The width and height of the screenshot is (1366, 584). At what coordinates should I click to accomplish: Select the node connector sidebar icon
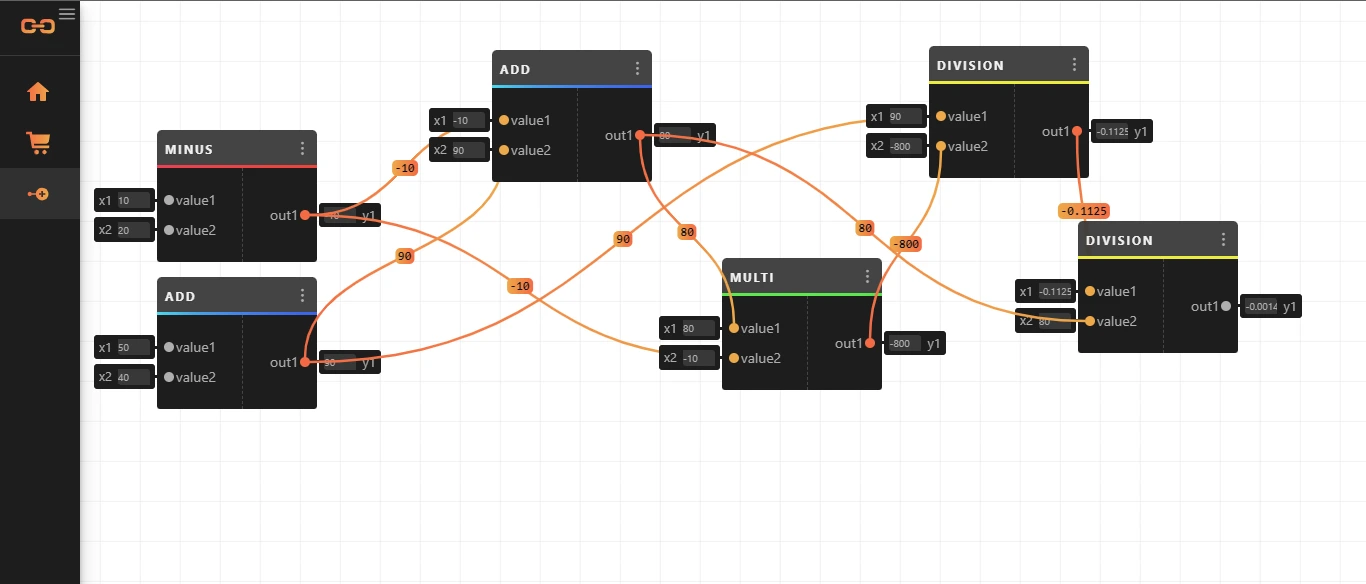point(38,194)
